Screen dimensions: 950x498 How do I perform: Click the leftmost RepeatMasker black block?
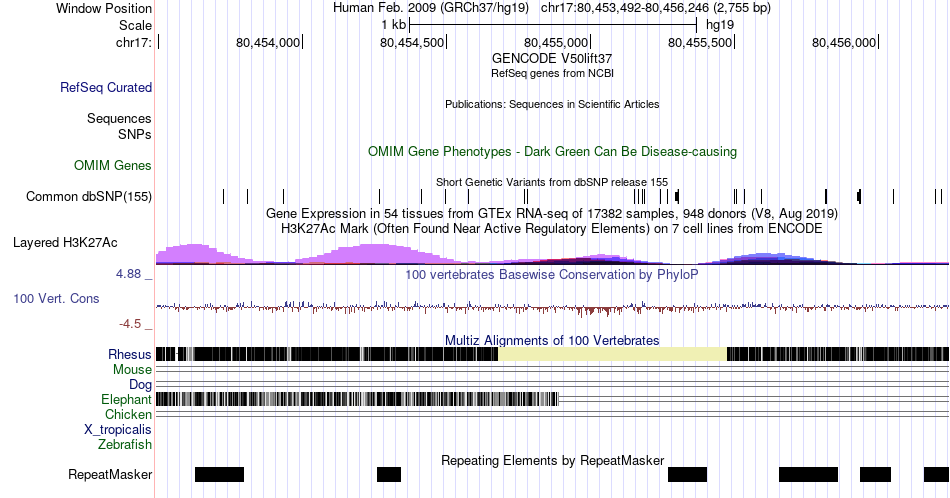point(219,474)
